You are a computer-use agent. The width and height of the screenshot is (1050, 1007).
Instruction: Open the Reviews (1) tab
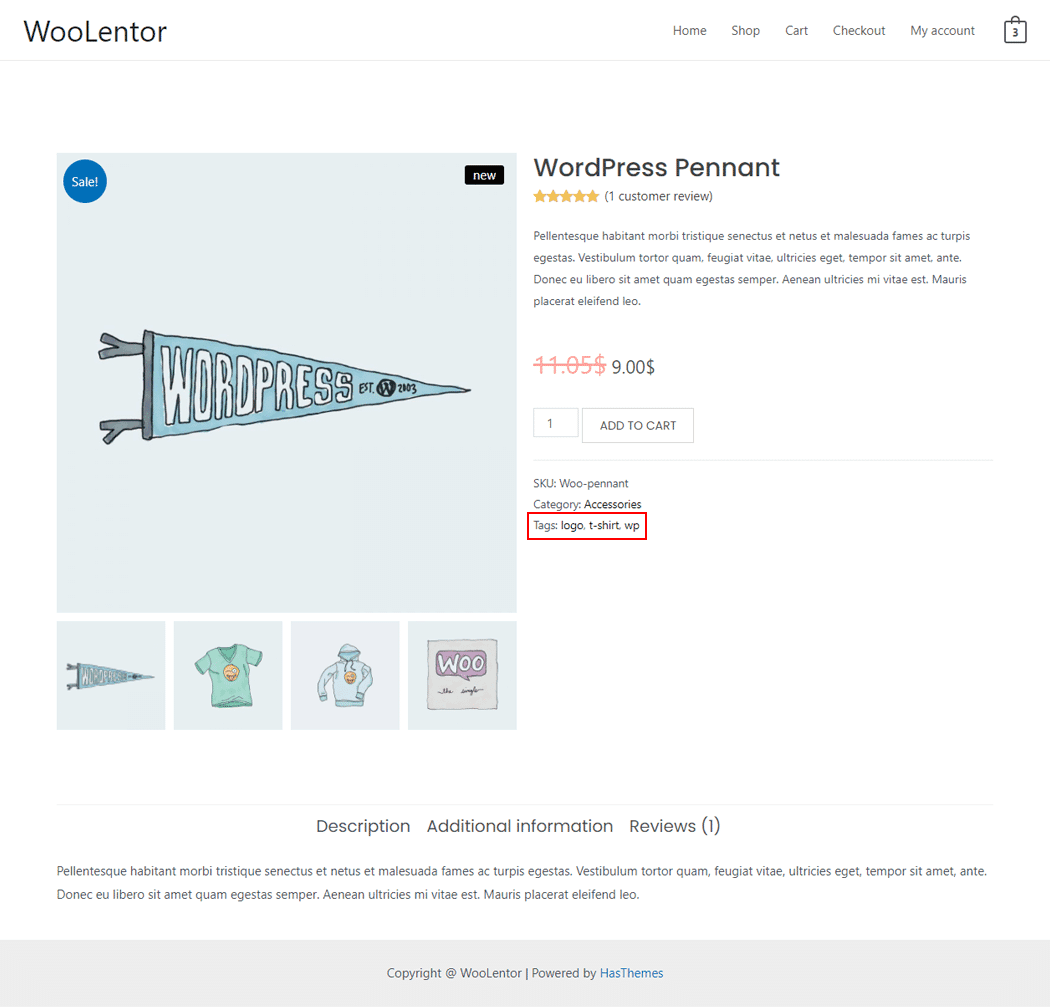(x=674, y=826)
